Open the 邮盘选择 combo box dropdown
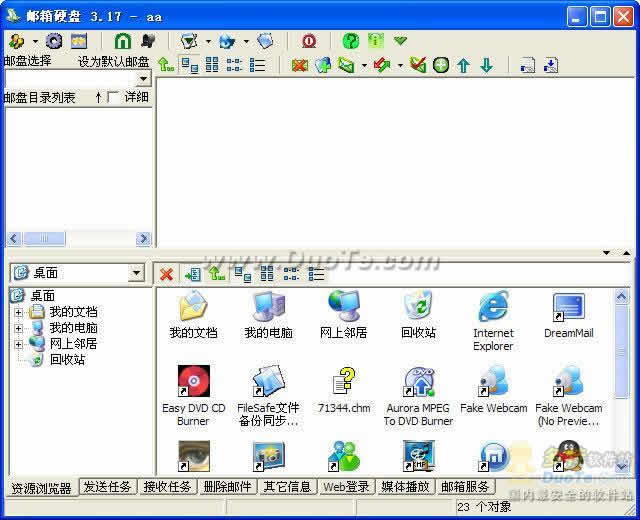The height and width of the screenshot is (520, 640). pos(143,78)
